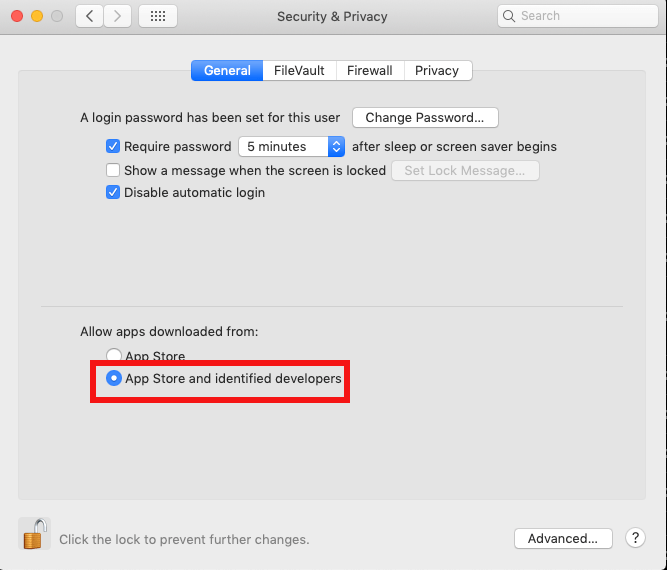Select the App Store radio button
This screenshot has width=667, height=570.
click(x=114, y=356)
